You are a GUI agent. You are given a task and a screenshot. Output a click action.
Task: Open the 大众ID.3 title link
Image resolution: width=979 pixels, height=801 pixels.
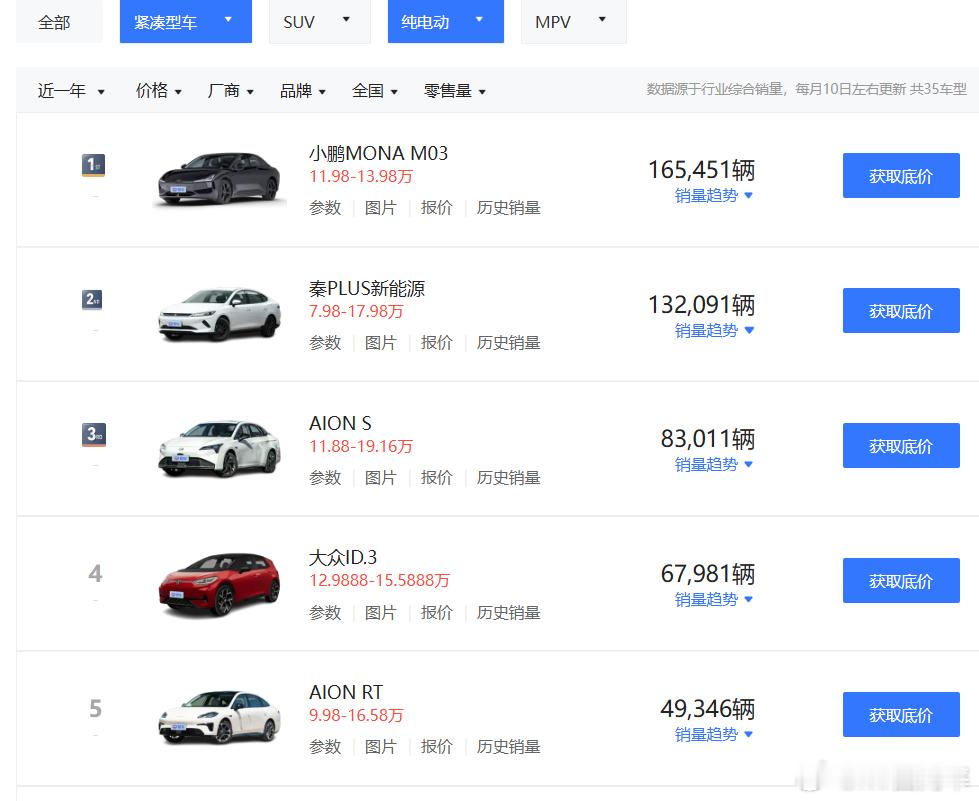[343, 558]
